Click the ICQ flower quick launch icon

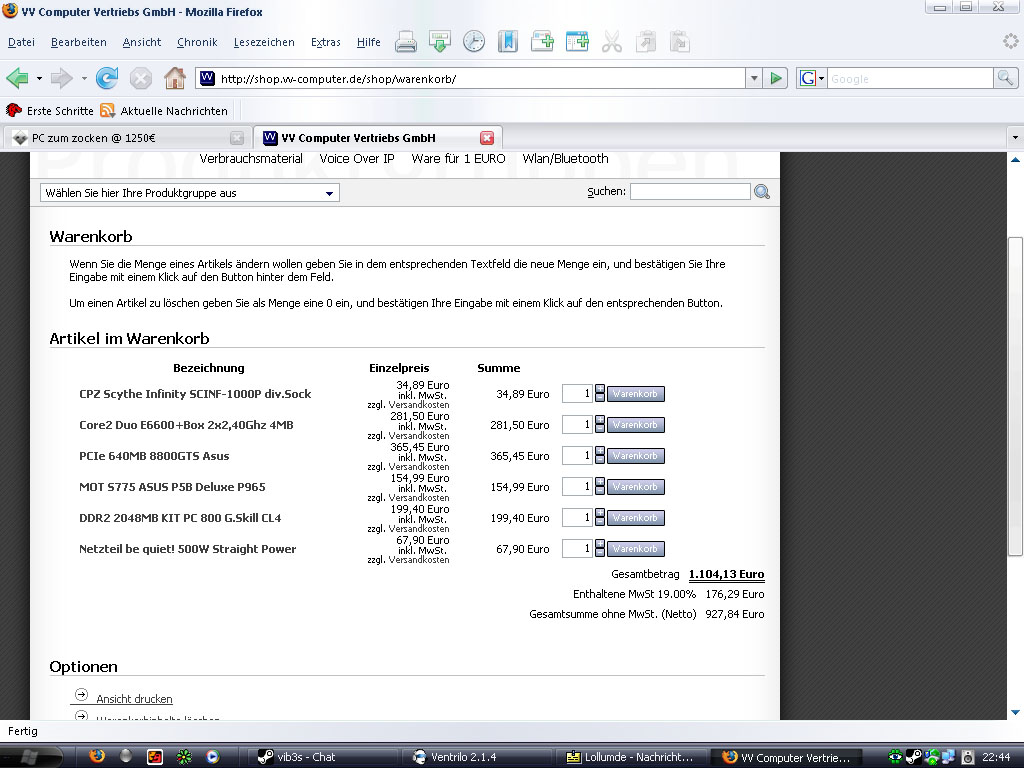coord(184,757)
